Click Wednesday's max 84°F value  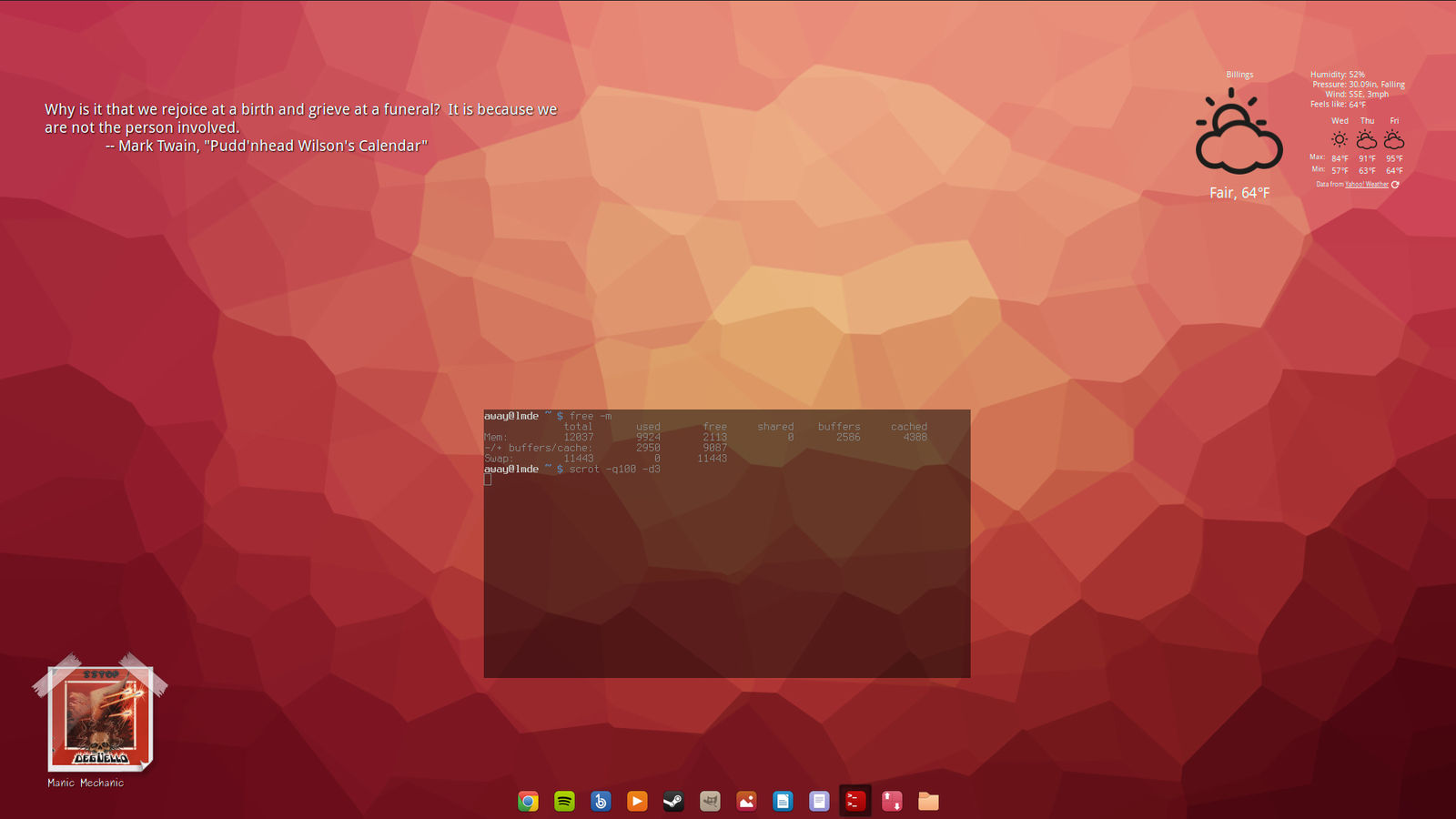1340,159
